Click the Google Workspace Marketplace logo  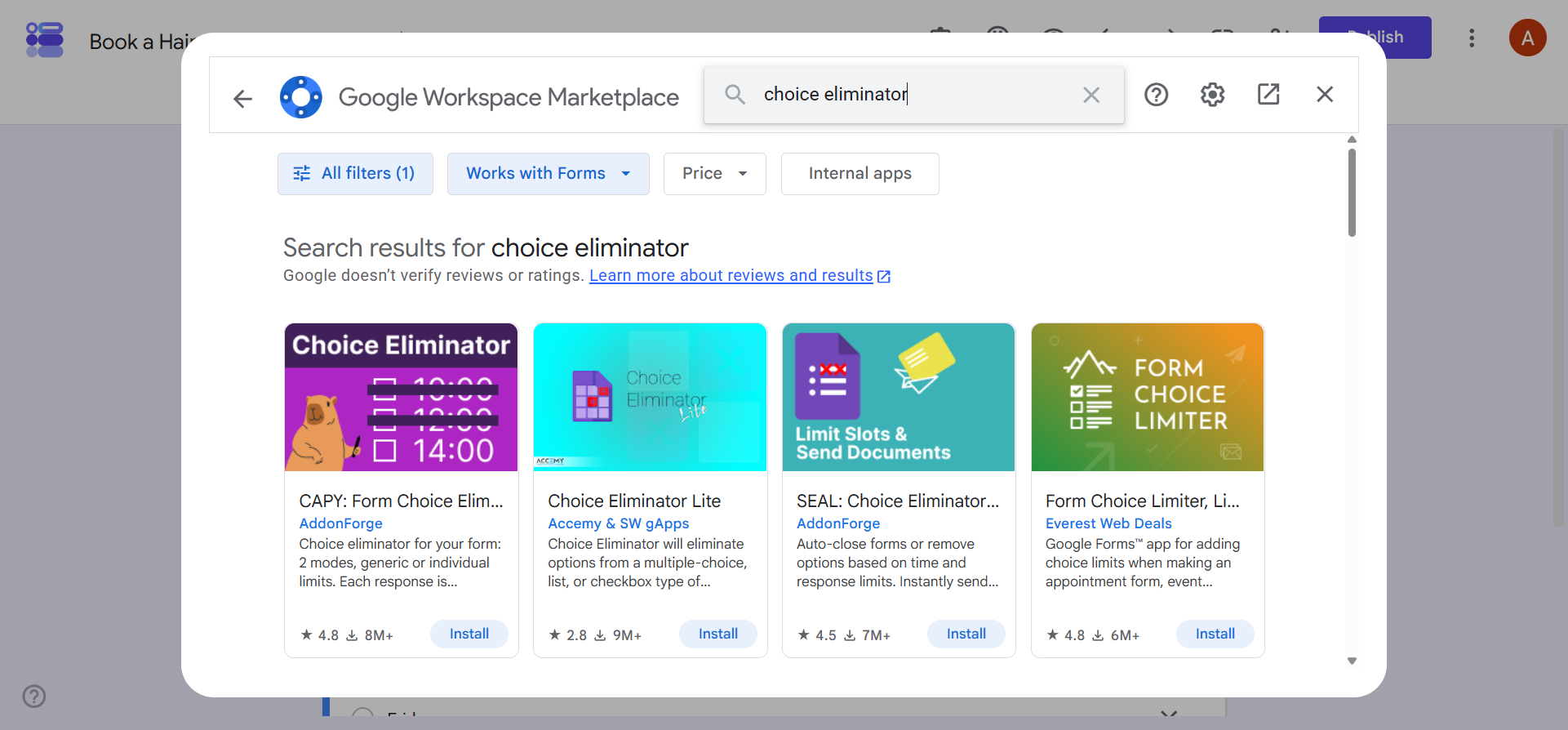pos(301,97)
